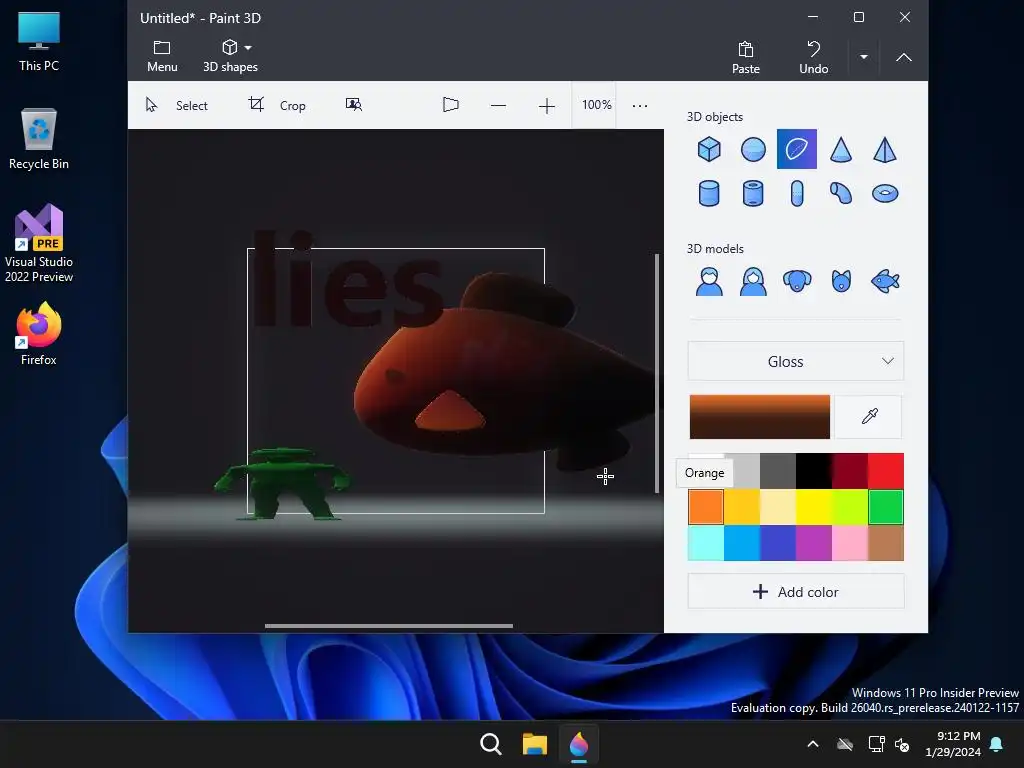The image size is (1024, 768).
Task: Select the tube 3D object
Action: pos(753,193)
